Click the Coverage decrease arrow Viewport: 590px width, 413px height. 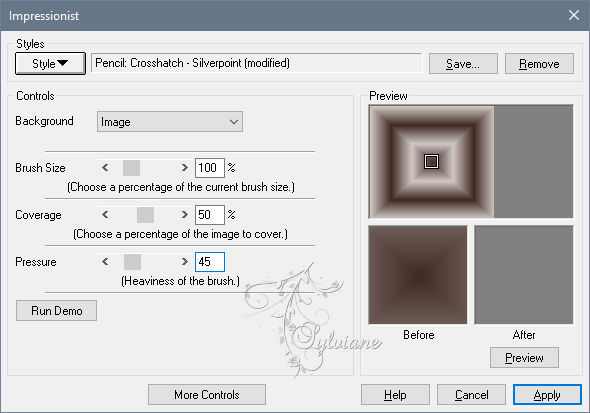[x=105, y=214]
